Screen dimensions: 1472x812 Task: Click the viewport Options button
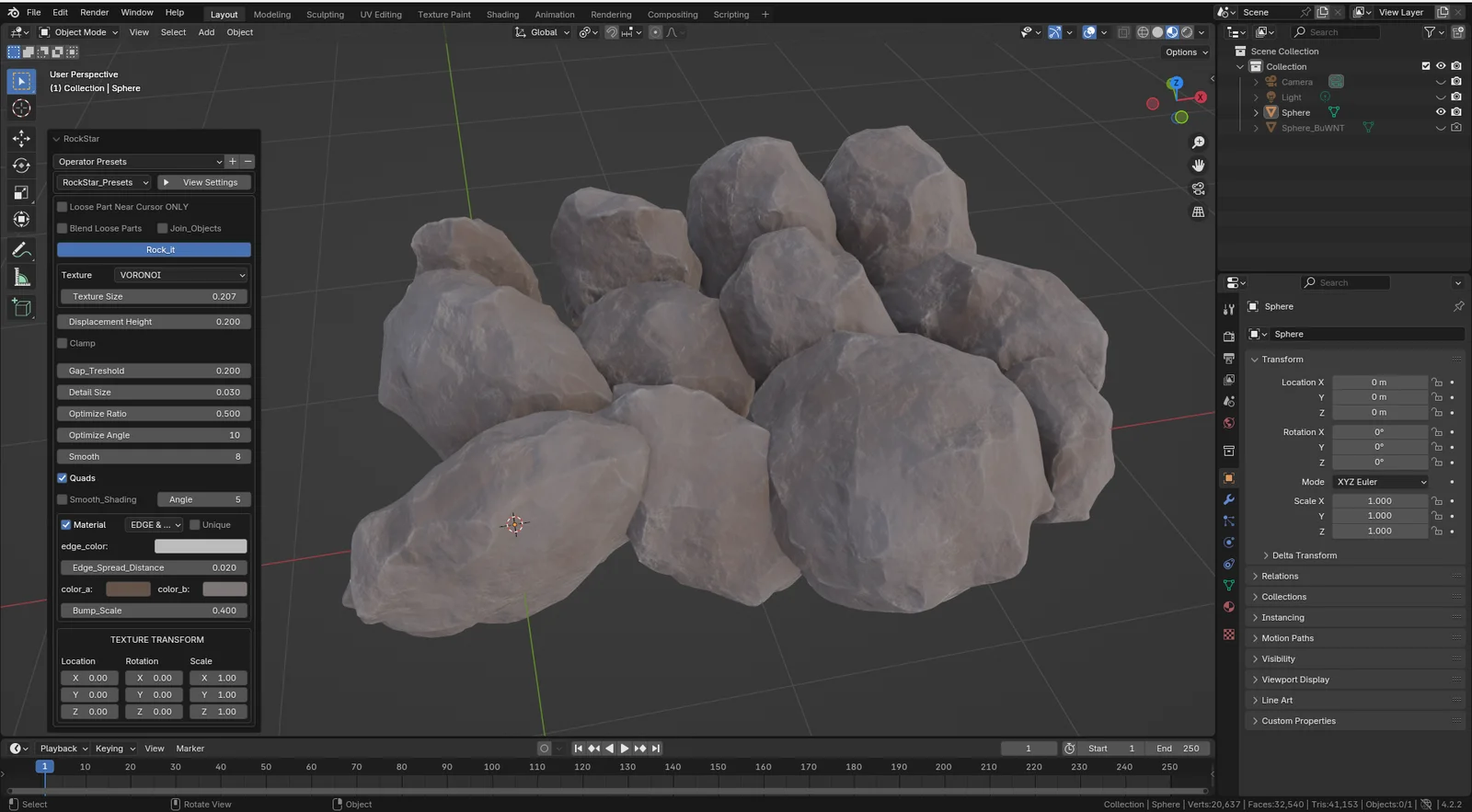point(1186,52)
